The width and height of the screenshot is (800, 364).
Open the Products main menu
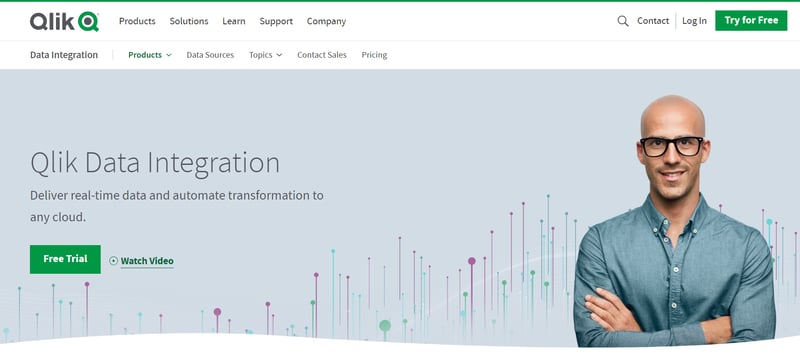click(137, 21)
